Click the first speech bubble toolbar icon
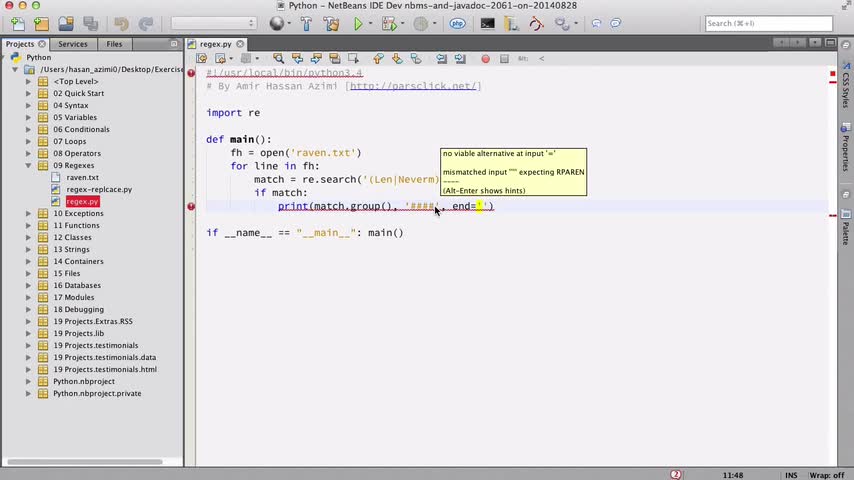 click(x=597, y=23)
